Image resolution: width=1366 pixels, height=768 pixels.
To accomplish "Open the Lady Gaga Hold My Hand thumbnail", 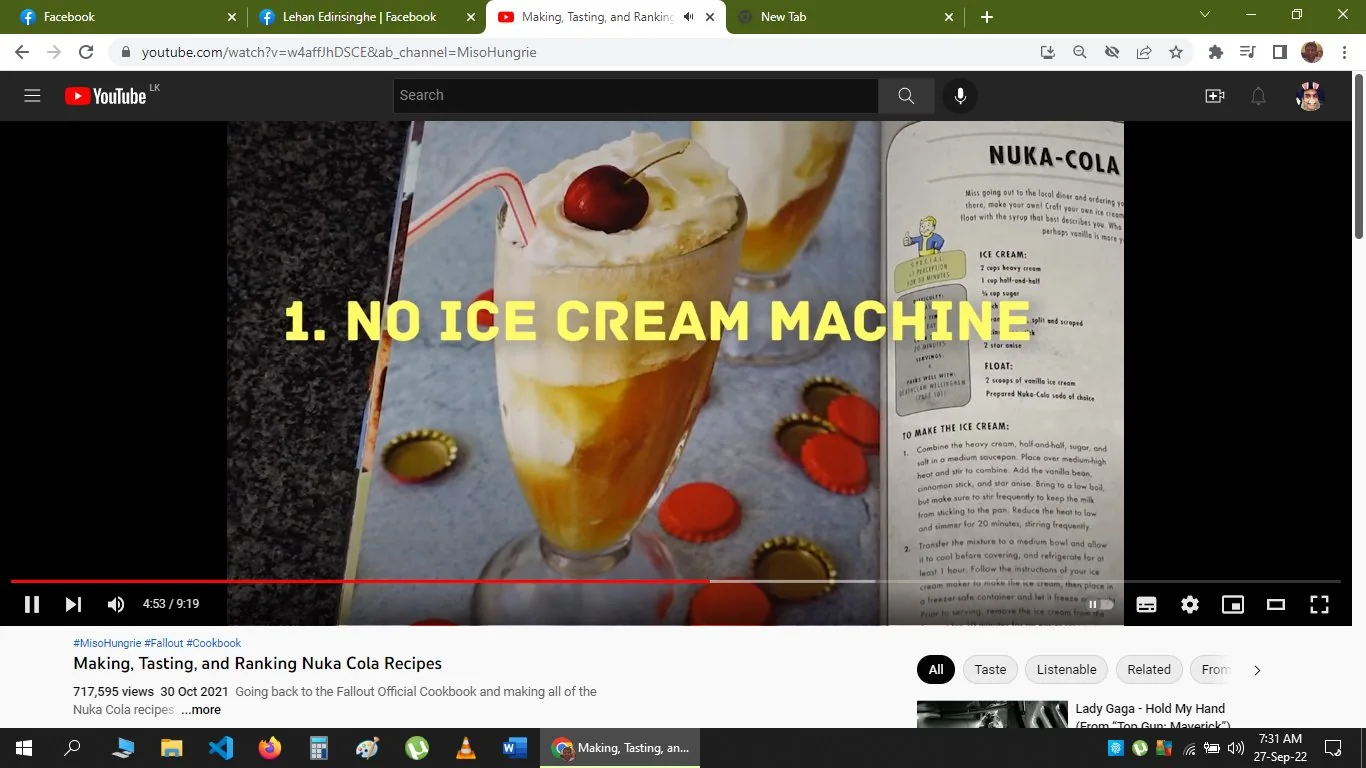I will 992,714.
